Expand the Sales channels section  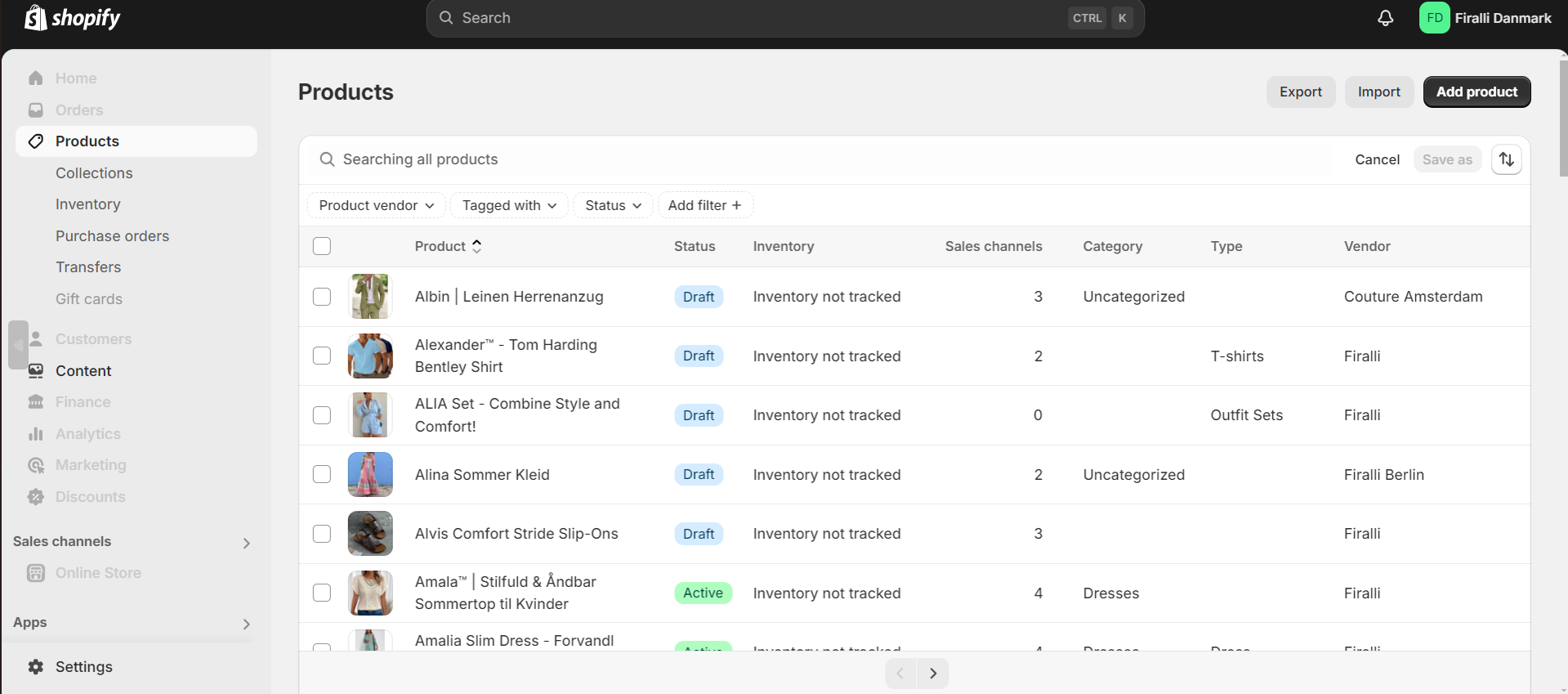pos(246,543)
